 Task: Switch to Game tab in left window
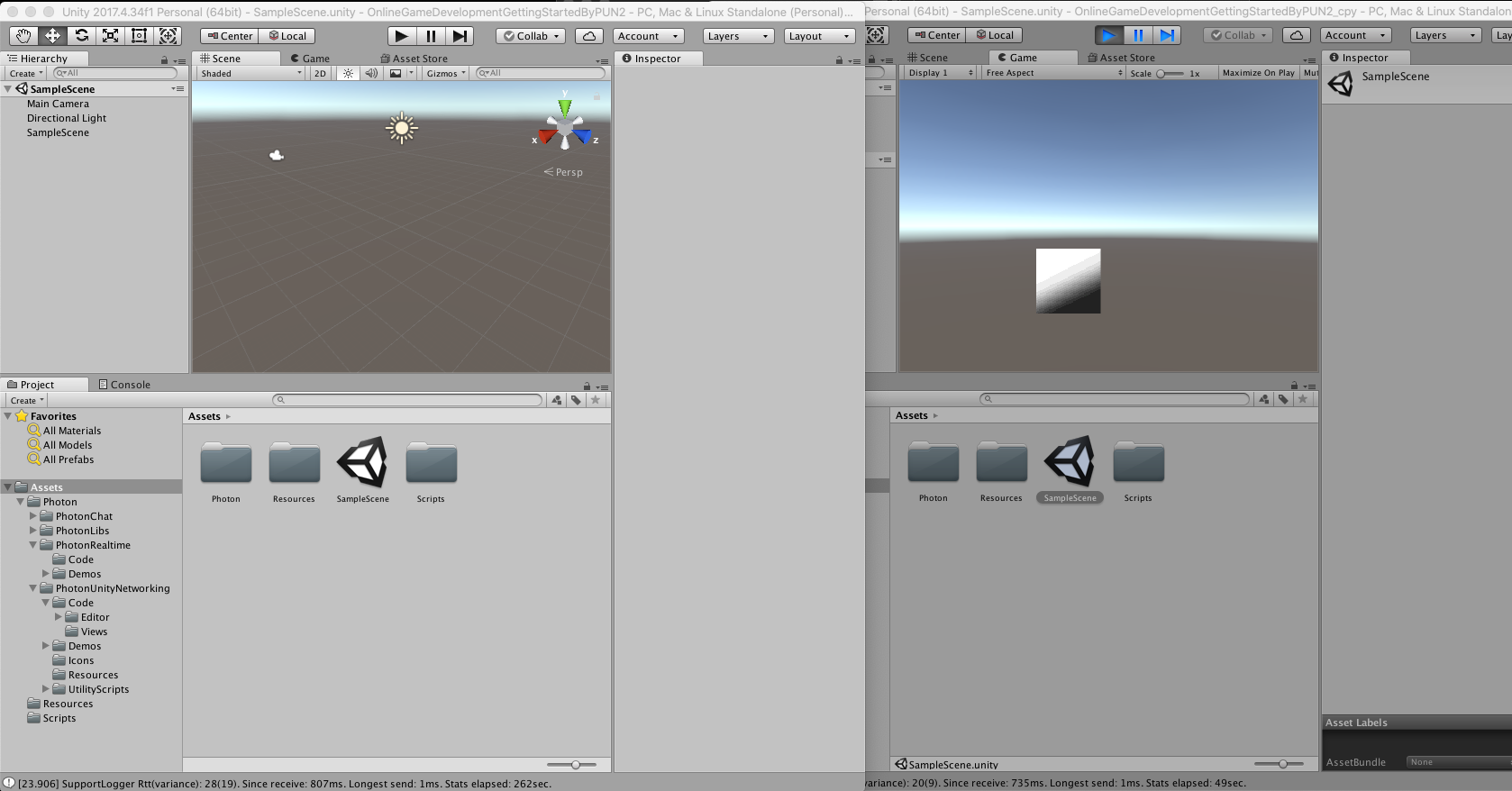tap(310, 59)
